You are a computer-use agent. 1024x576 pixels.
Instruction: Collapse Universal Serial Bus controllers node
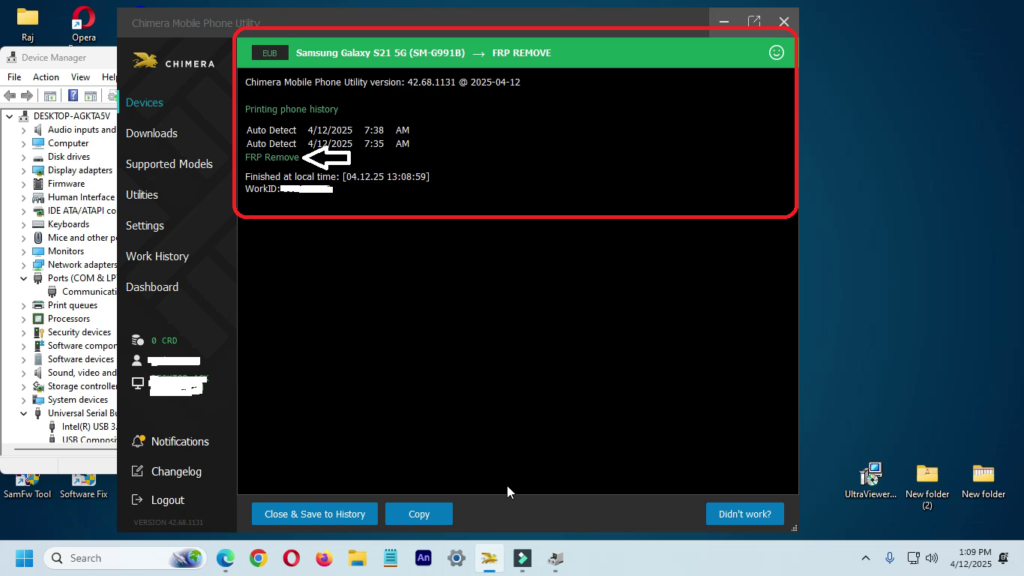click(24, 413)
